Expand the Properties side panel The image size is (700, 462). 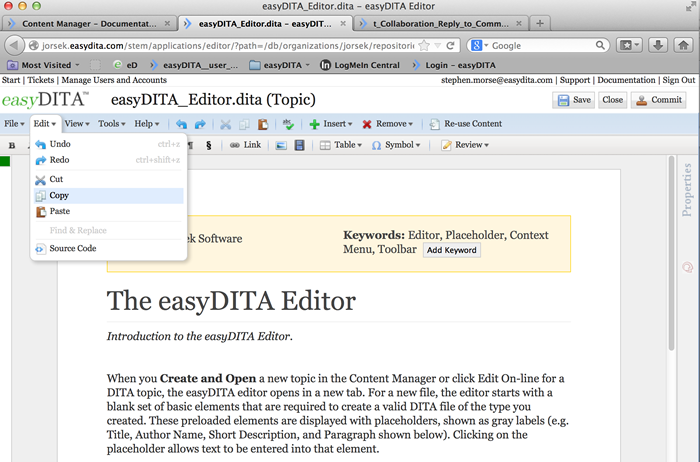click(x=687, y=190)
